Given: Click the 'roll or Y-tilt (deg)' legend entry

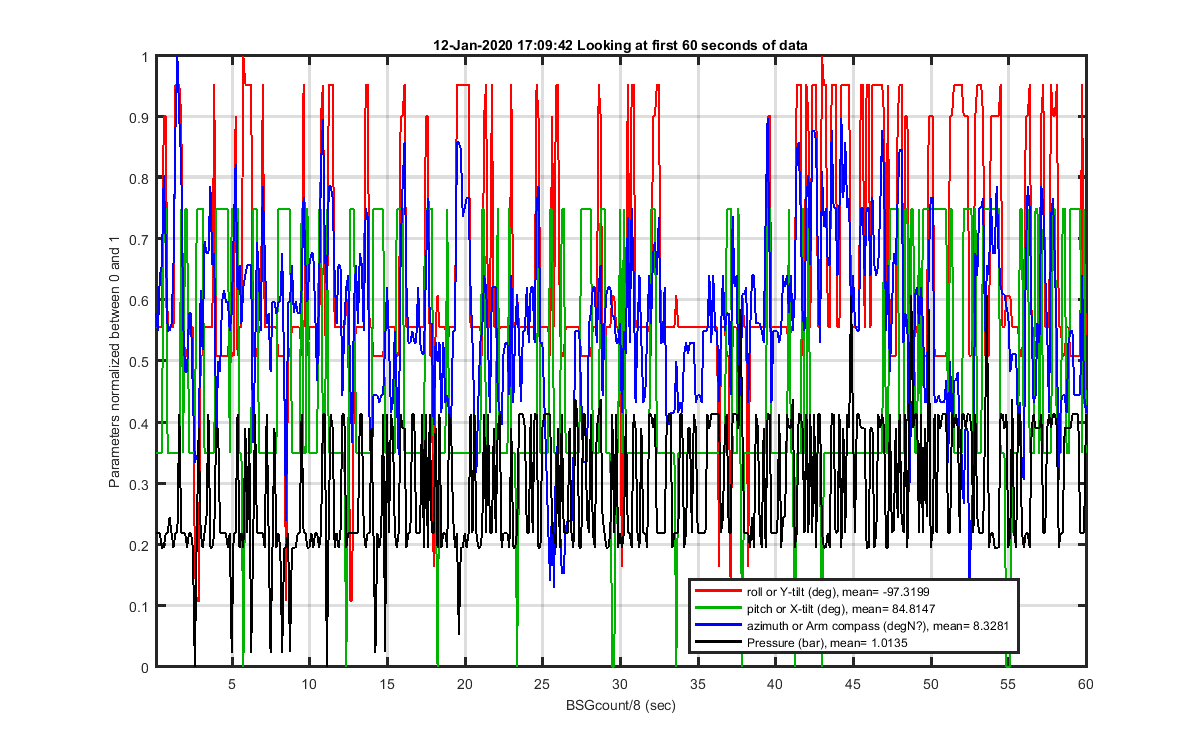Looking at the screenshot, I should [x=840, y=592].
